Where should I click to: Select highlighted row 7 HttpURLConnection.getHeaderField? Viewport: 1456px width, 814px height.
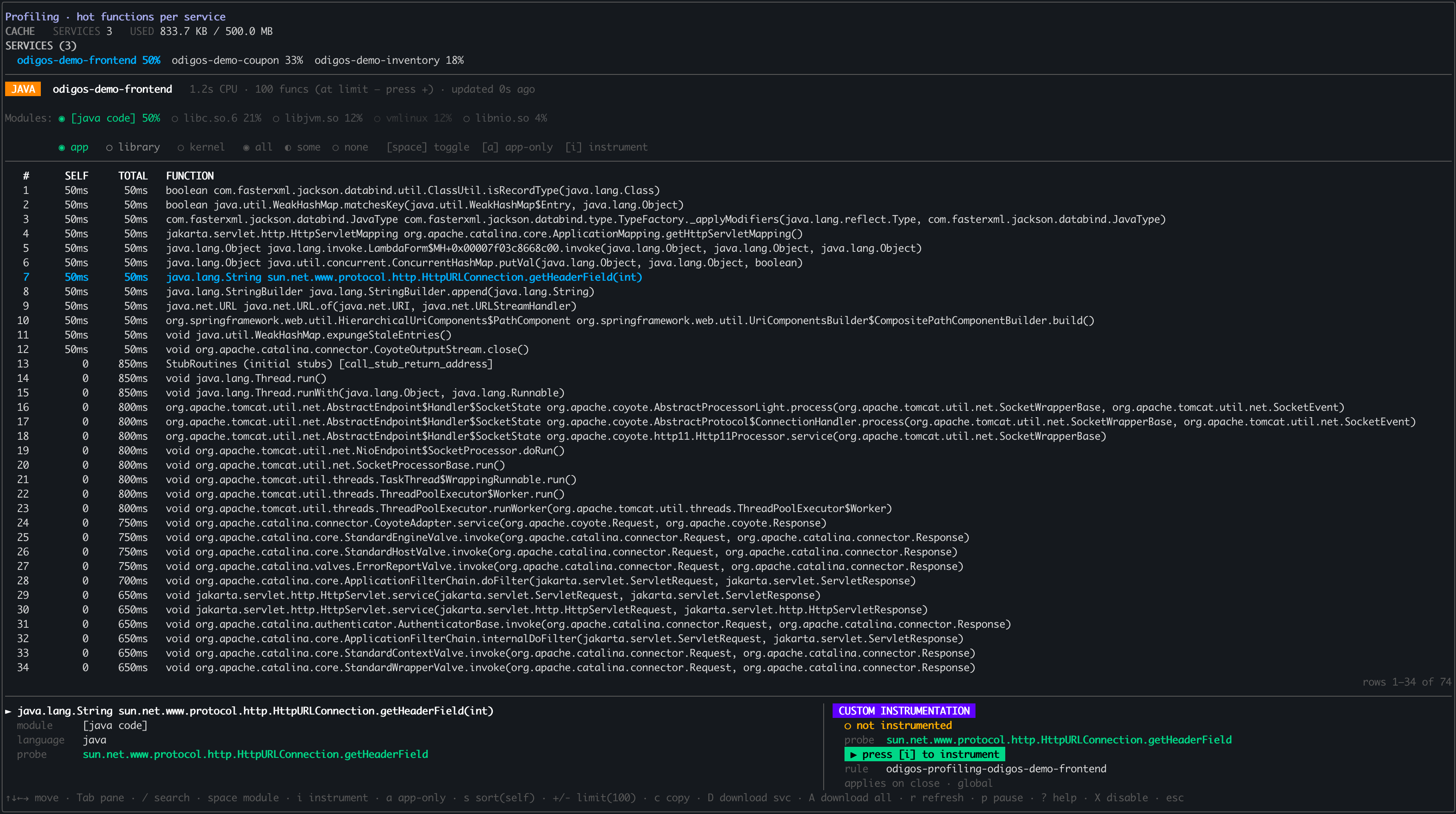(x=728, y=277)
